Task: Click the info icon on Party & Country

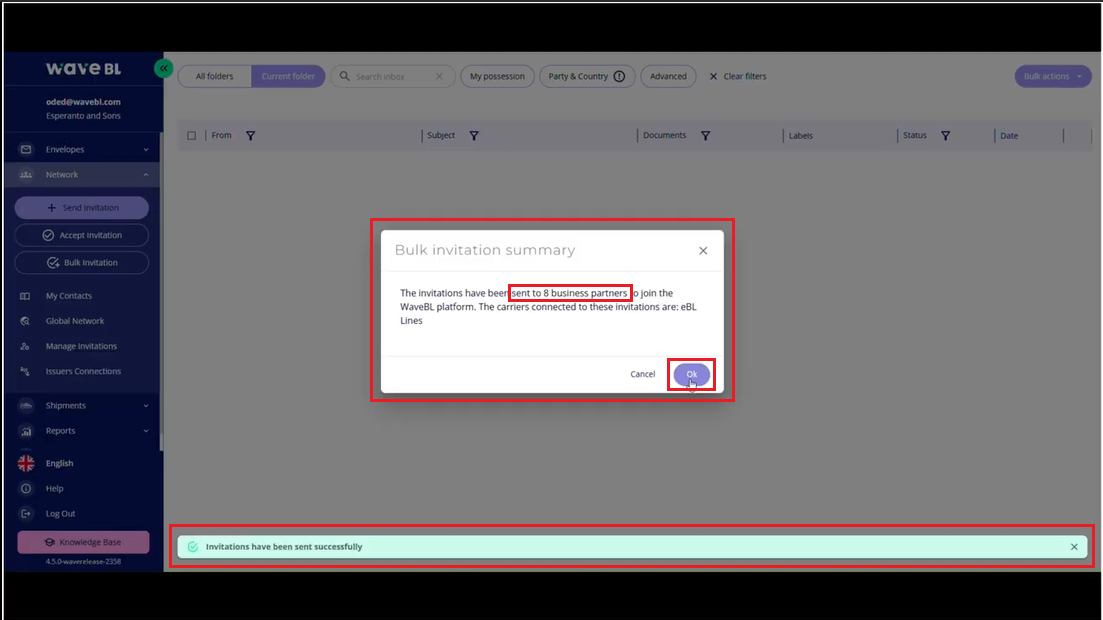Action: pos(619,76)
